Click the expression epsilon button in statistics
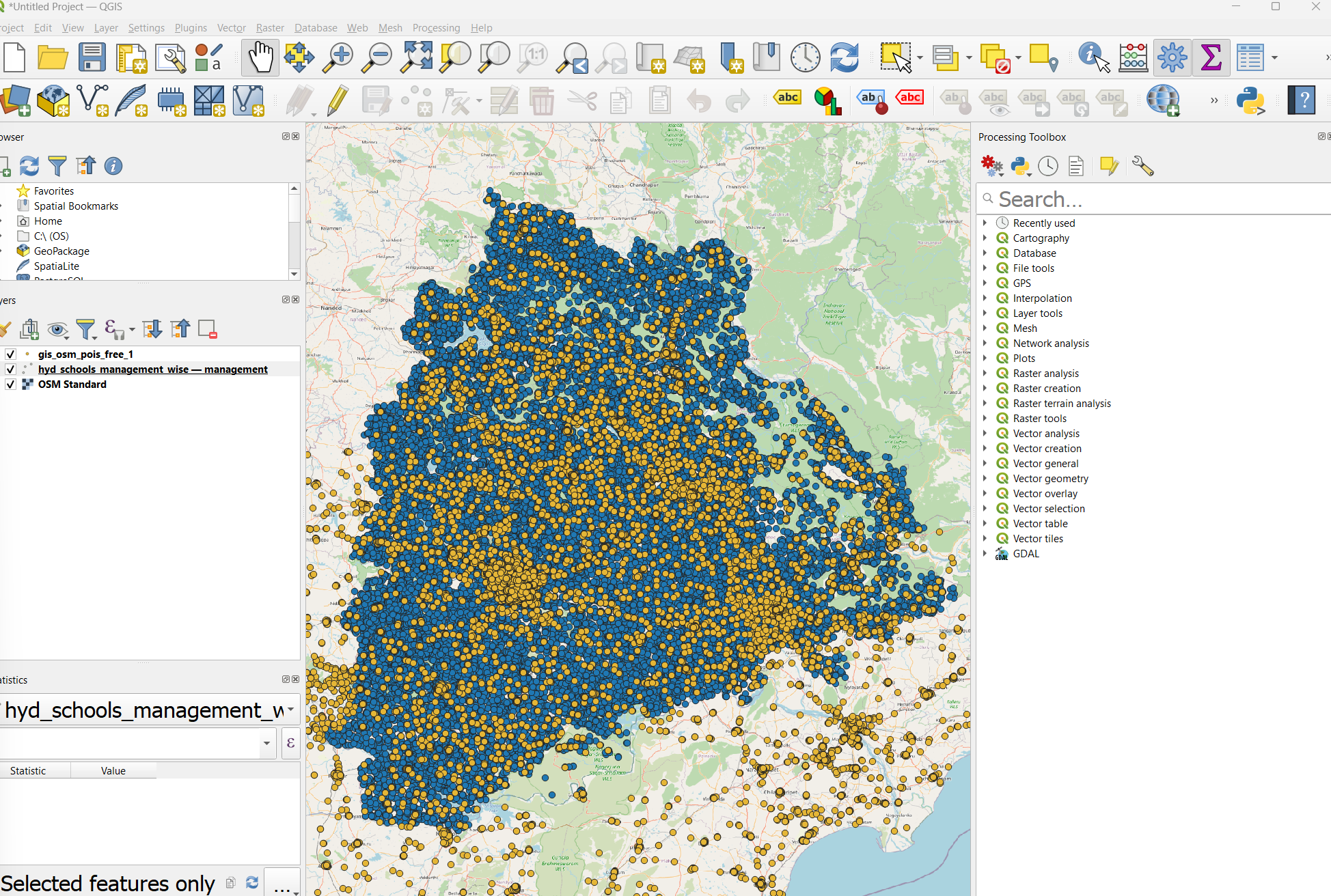Screen dimensions: 1331x896 click(x=290, y=743)
